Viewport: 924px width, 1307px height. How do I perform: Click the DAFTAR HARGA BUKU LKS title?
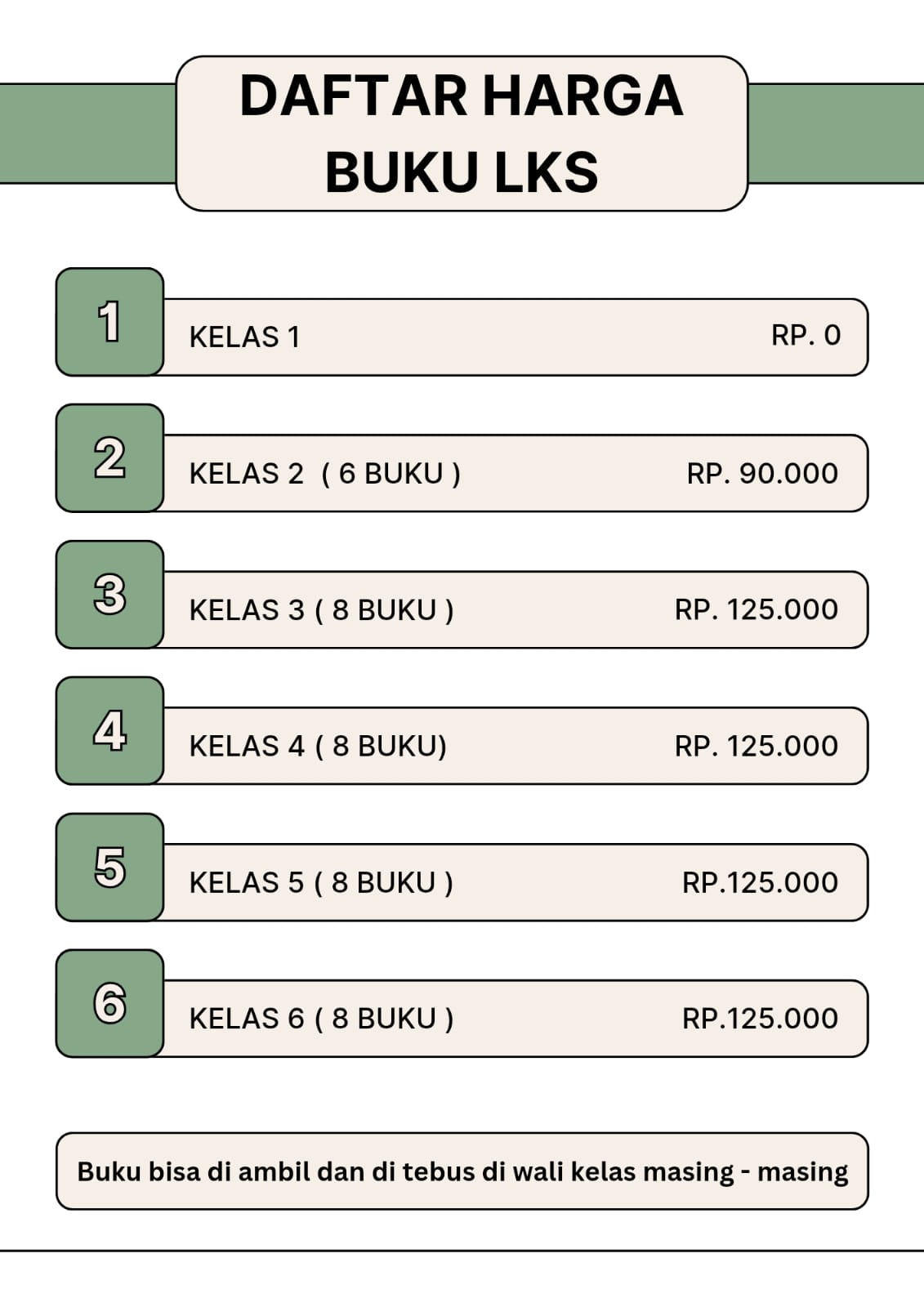coord(462,133)
